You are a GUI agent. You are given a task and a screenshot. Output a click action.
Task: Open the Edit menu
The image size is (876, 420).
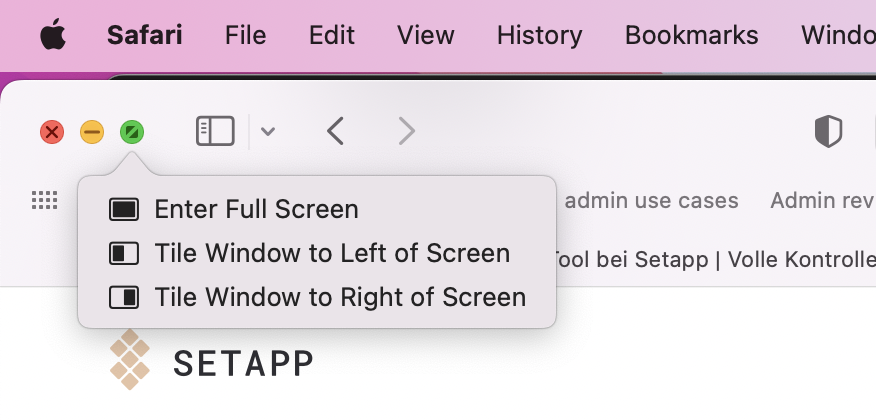[x=331, y=36]
